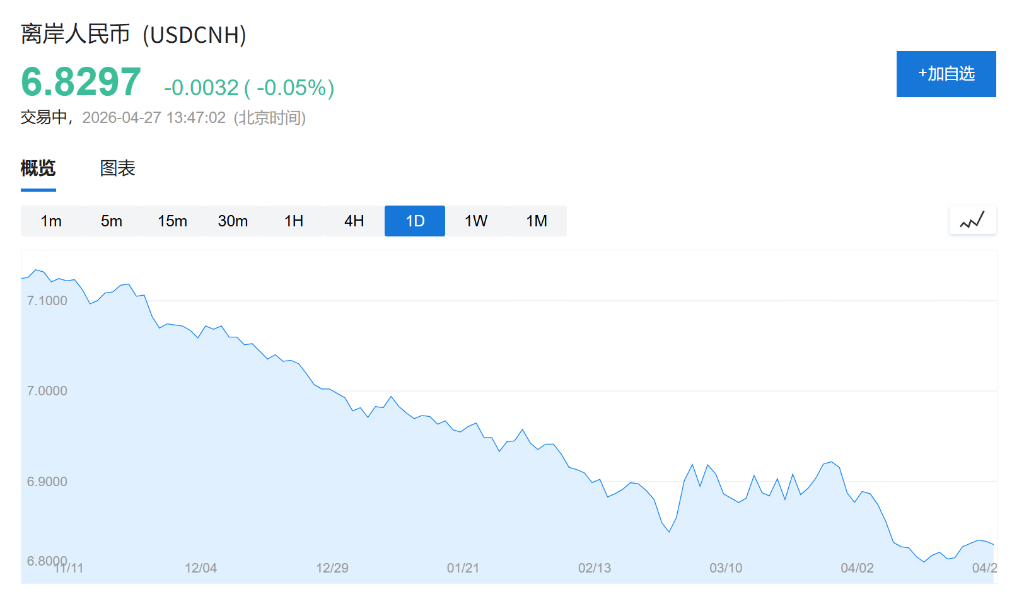Screen dimensions: 1024x597
Task: Click the 6.8297 current price
Action: pyautogui.click(x=81, y=82)
